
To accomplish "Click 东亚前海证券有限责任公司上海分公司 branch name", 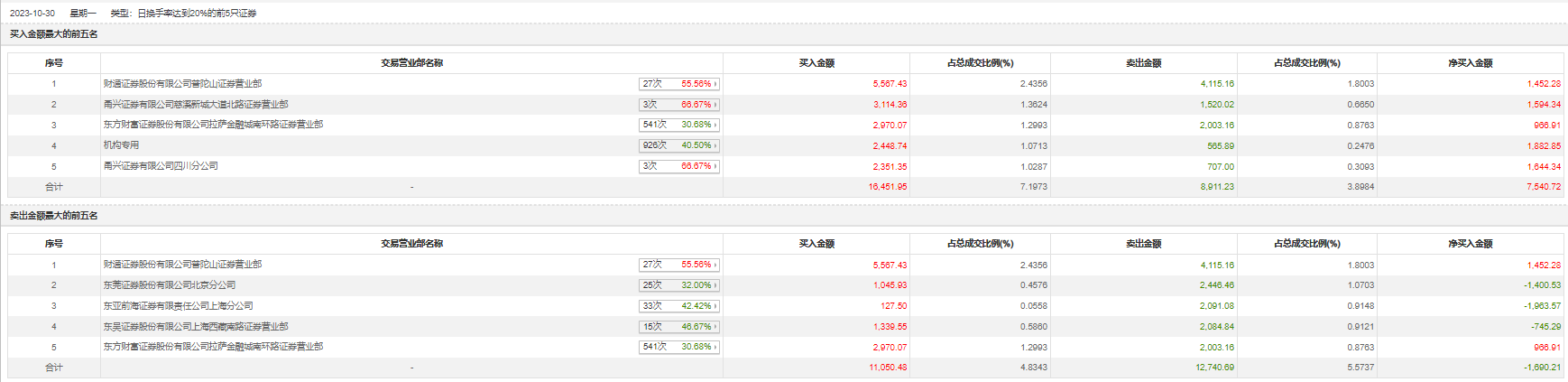I will pyautogui.click(x=178, y=306).
